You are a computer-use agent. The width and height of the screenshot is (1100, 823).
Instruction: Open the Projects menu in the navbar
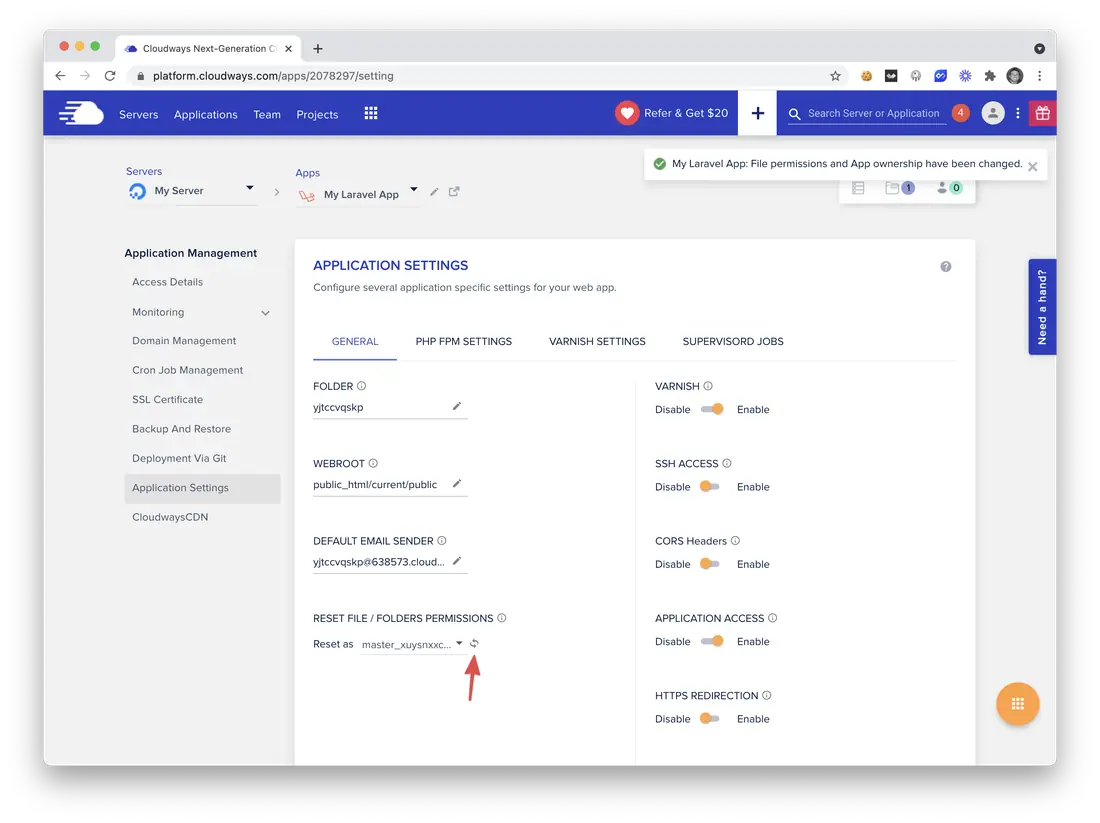click(x=317, y=114)
